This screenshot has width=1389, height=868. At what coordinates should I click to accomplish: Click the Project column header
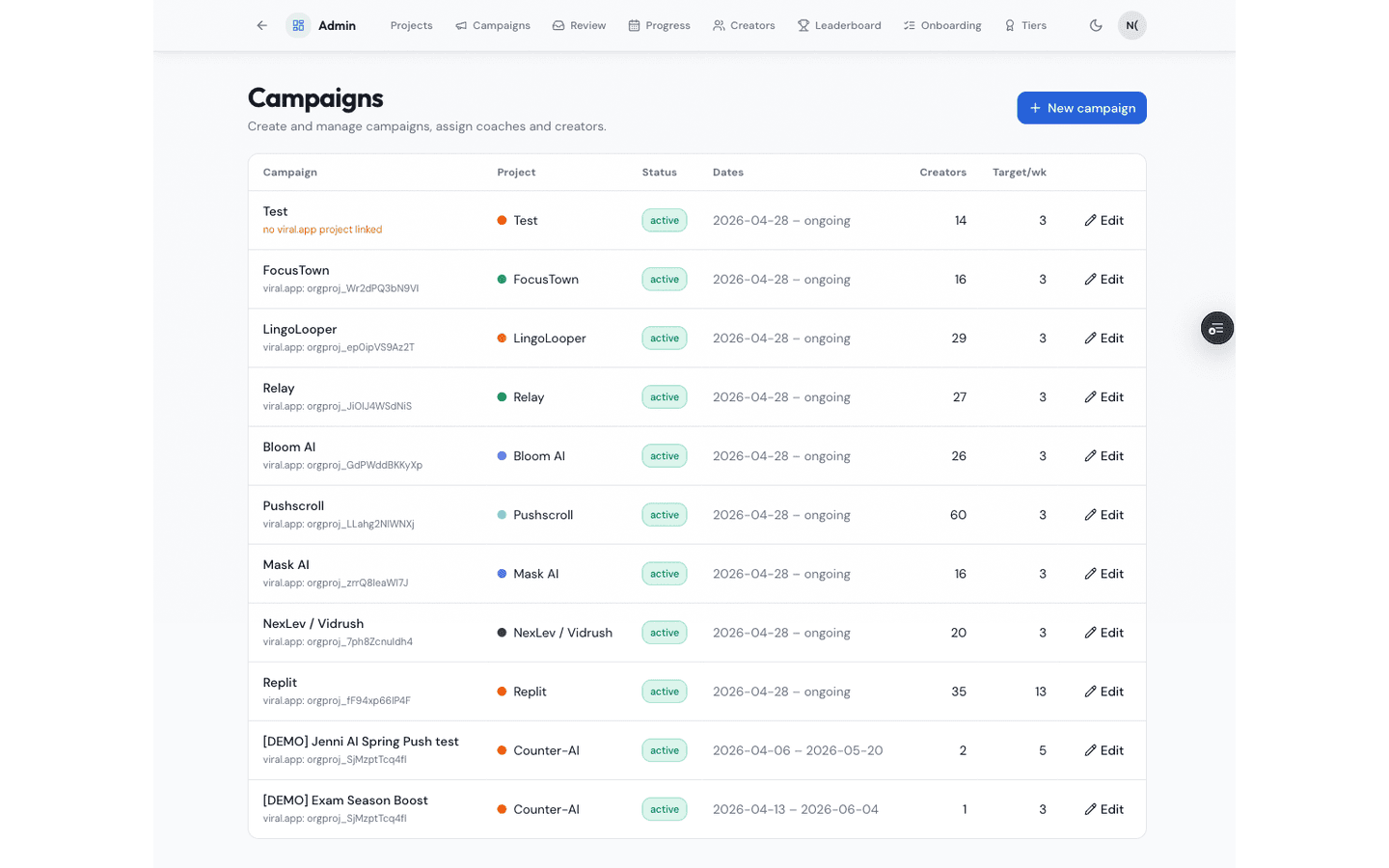[x=516, y=173]
